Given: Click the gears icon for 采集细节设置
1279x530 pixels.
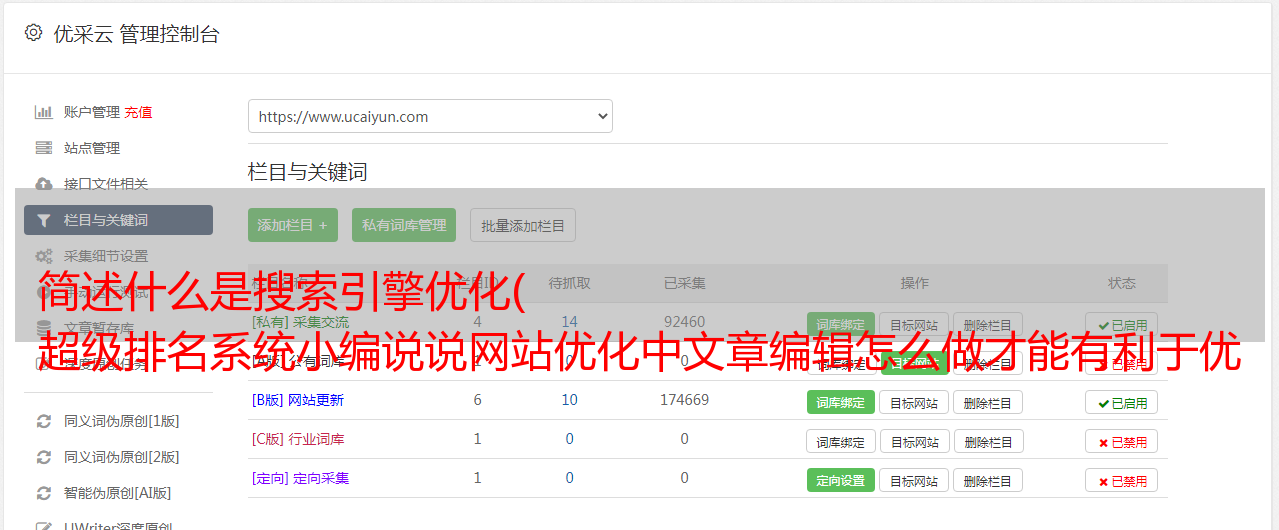Looking at the screenshot, I should click(x=43, y=256).
